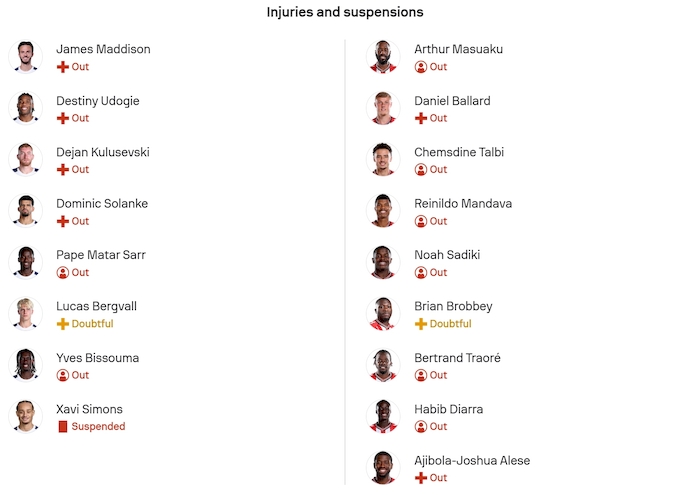
Task: Click Bertrand Traoré's name link
Action: pyautogui.click(x=457, y=358)
